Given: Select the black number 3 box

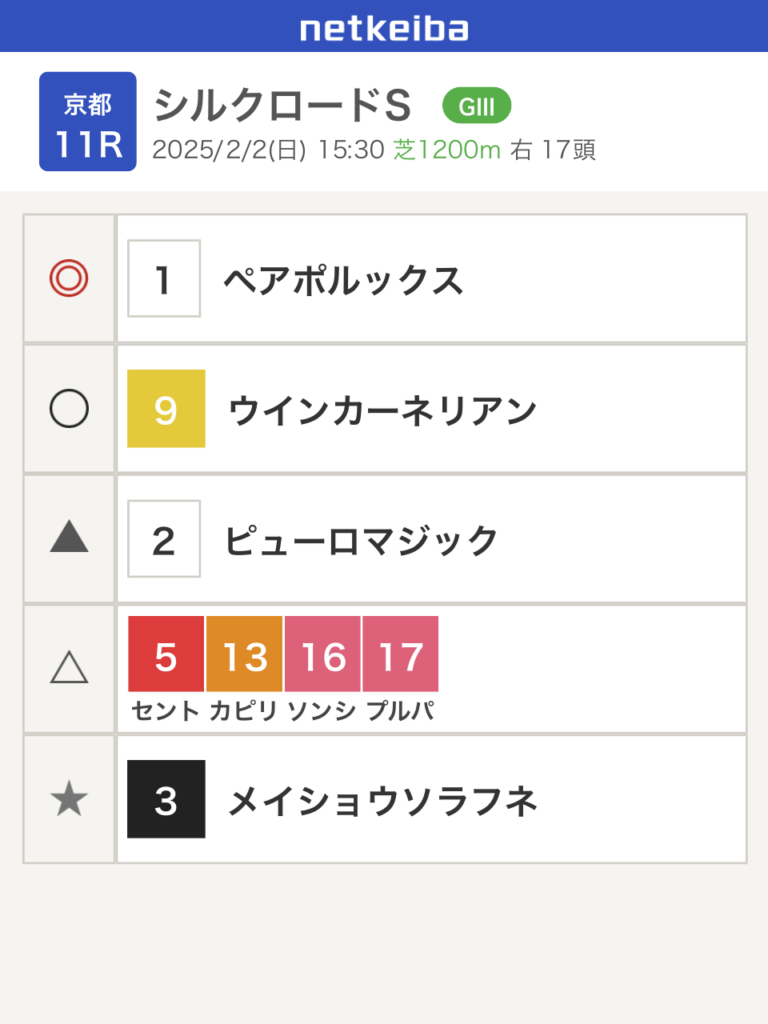Looking at the screenshot, I should [166, 799].
